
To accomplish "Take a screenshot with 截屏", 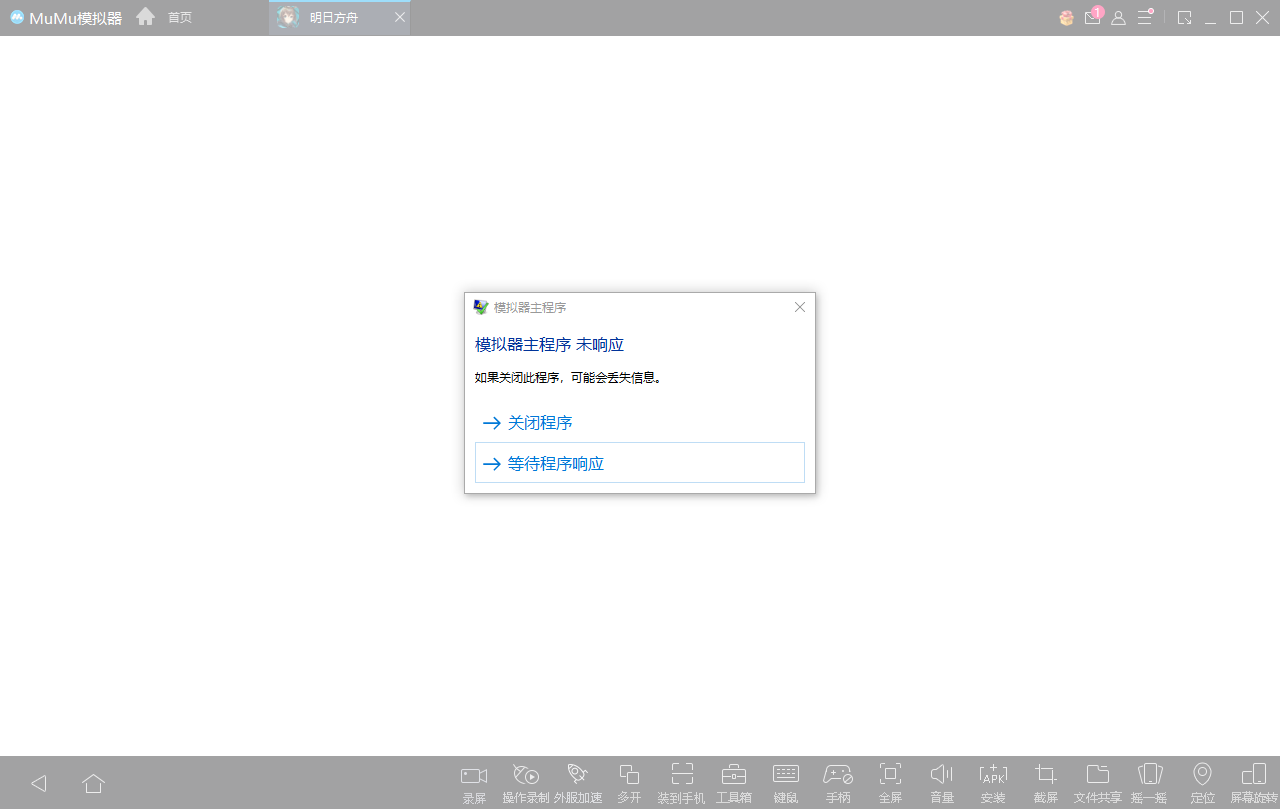I will [1046, 783].
